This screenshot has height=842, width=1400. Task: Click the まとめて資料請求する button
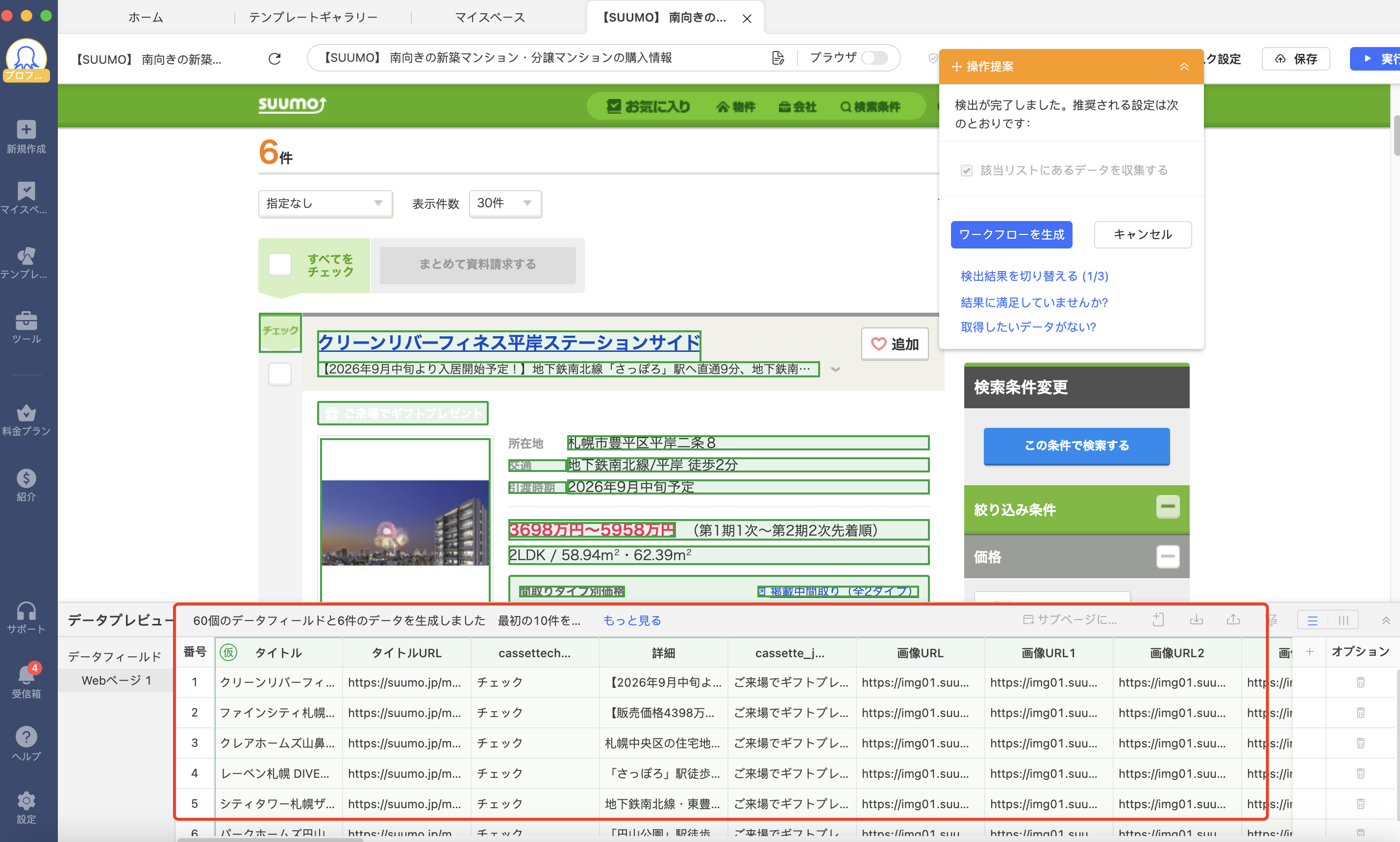[x=477, y=264]
